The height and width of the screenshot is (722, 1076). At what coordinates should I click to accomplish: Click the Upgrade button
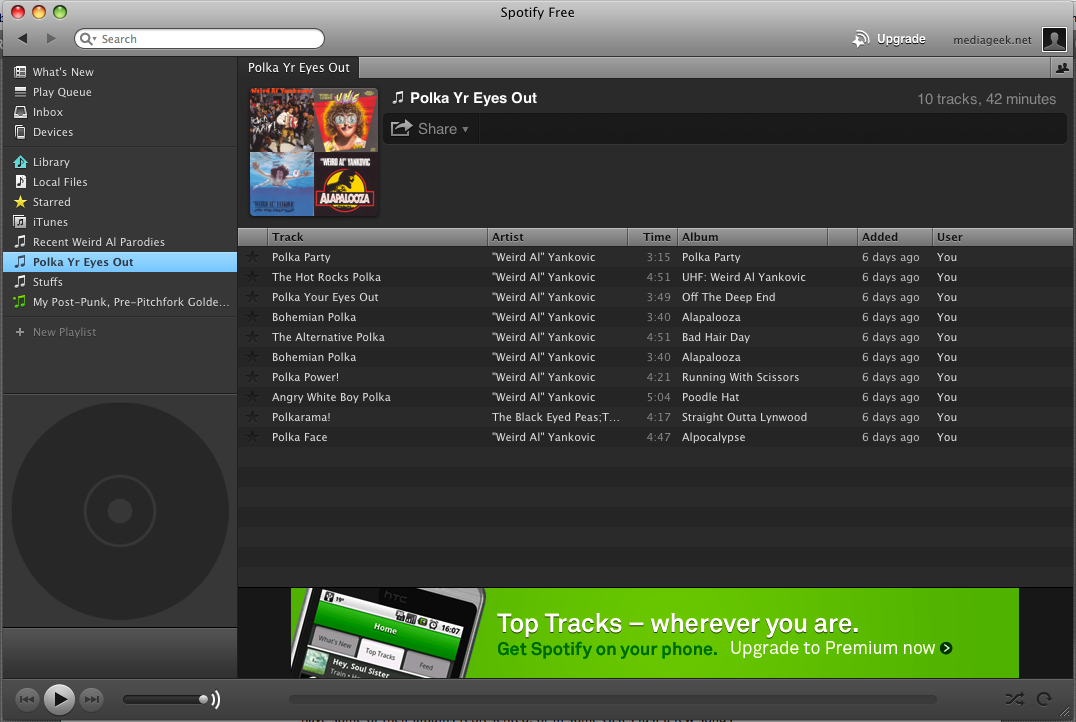point(889,39)
